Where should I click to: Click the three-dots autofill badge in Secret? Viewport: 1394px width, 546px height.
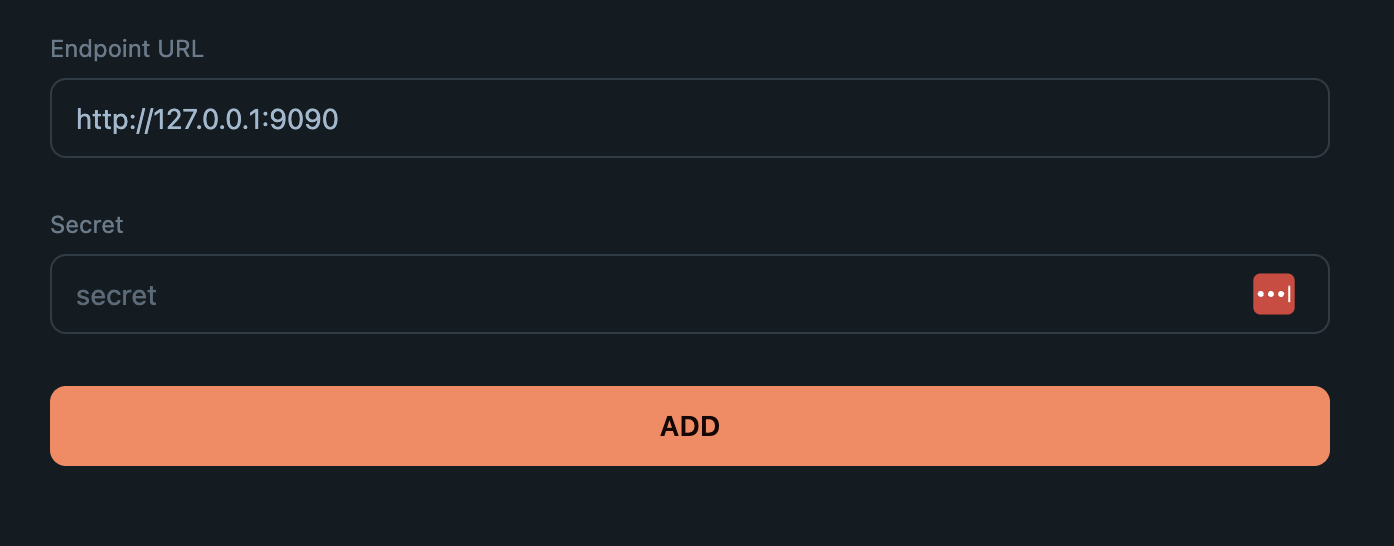(1273, 294)
